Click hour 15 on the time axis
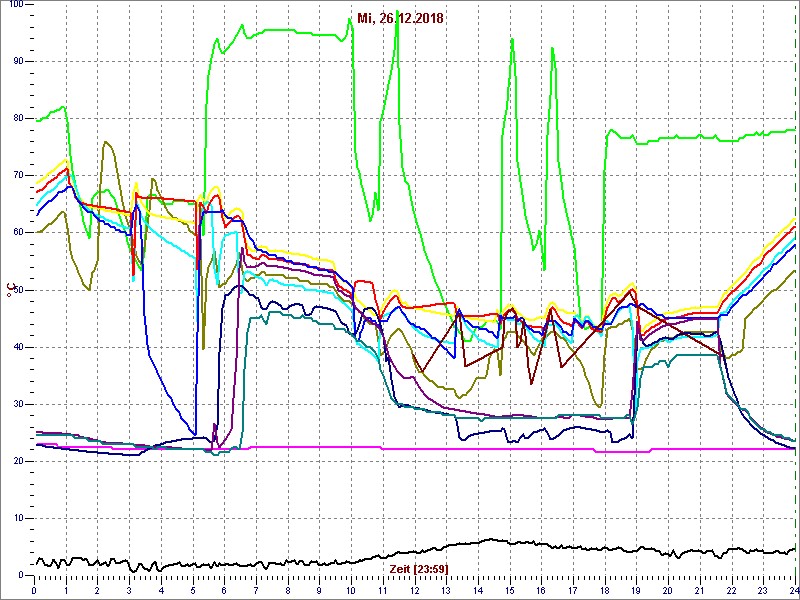The height and width of the screenshot is (600, 800). click(509, 590)
